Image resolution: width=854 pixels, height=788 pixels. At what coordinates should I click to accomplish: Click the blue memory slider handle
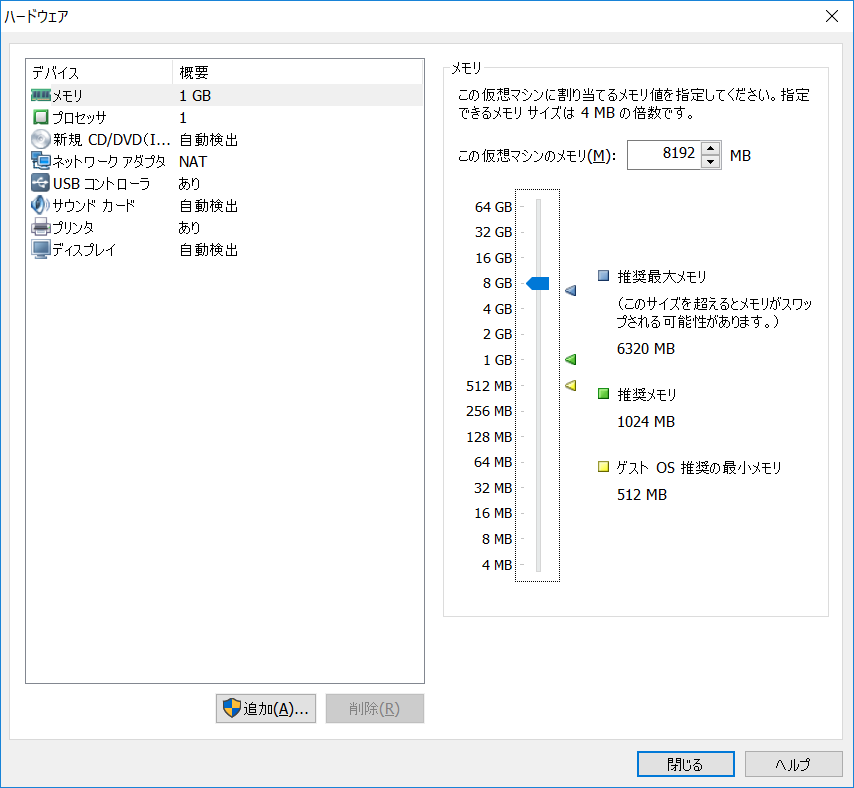point(537,283)
